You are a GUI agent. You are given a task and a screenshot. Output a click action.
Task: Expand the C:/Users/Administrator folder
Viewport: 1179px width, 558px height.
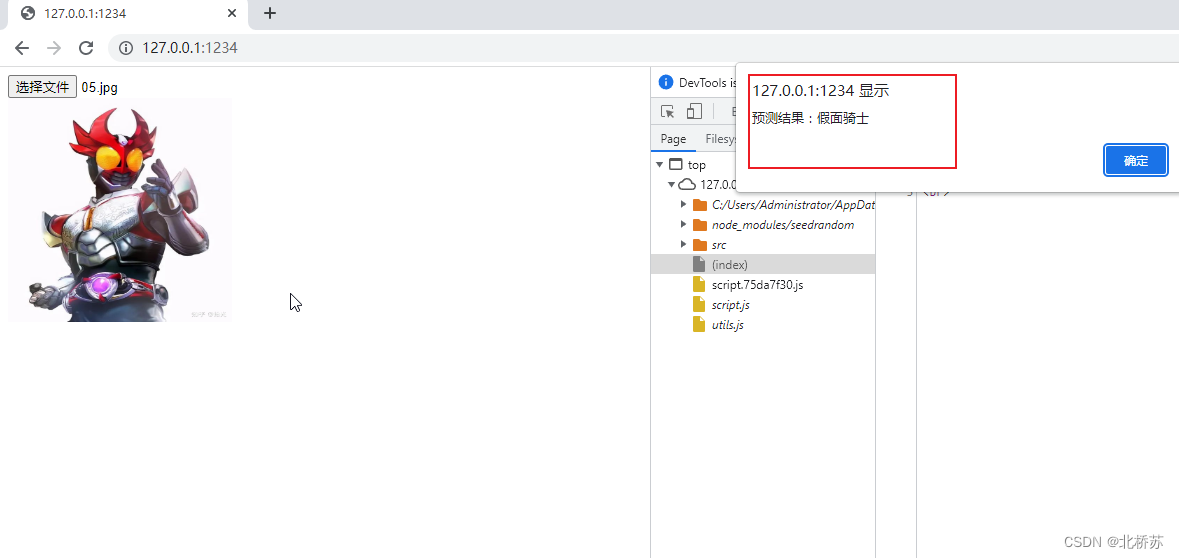click(683, 205)
